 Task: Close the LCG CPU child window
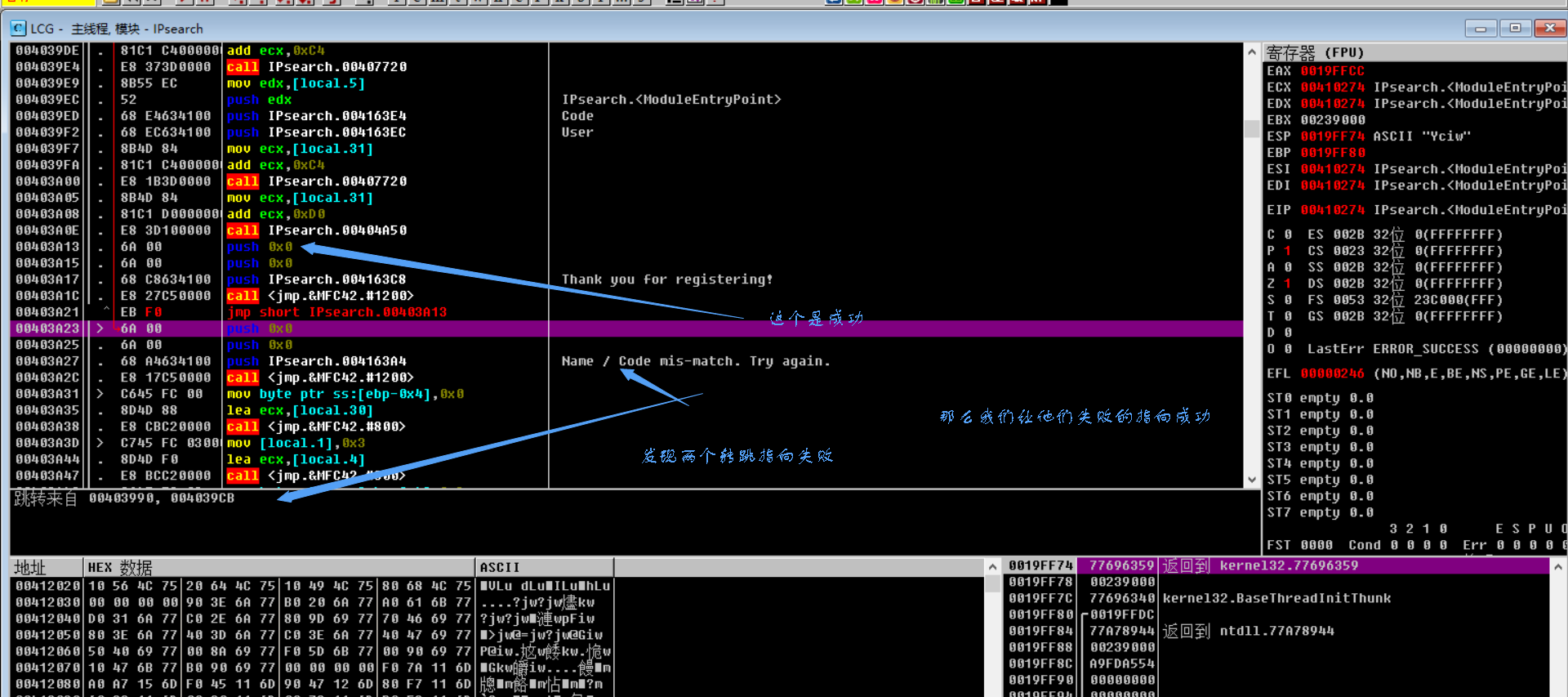(1549, 29)
